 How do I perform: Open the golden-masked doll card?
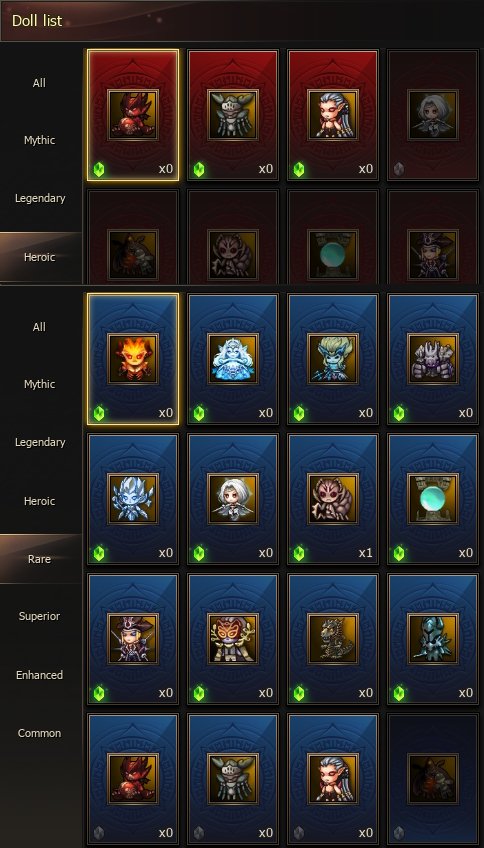tap(233, 639)
